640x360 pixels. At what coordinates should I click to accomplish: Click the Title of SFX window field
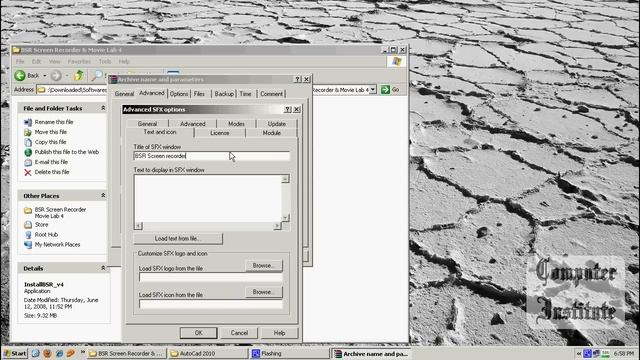coord(211,156)
